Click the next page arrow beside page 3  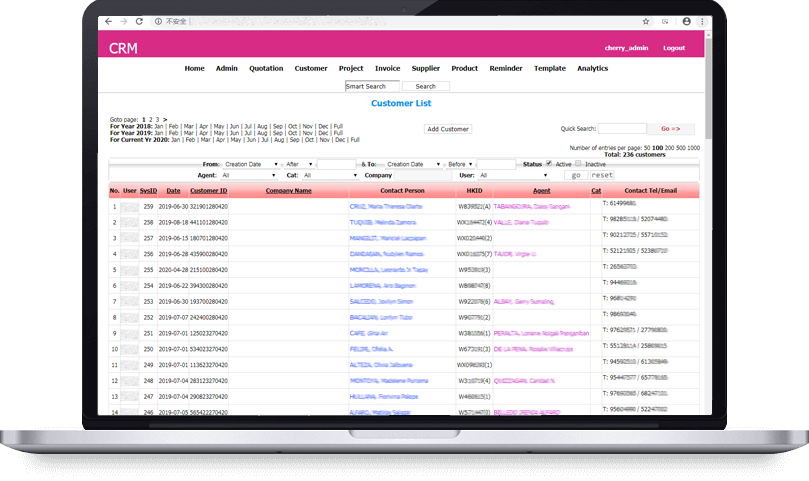point(165,119)
